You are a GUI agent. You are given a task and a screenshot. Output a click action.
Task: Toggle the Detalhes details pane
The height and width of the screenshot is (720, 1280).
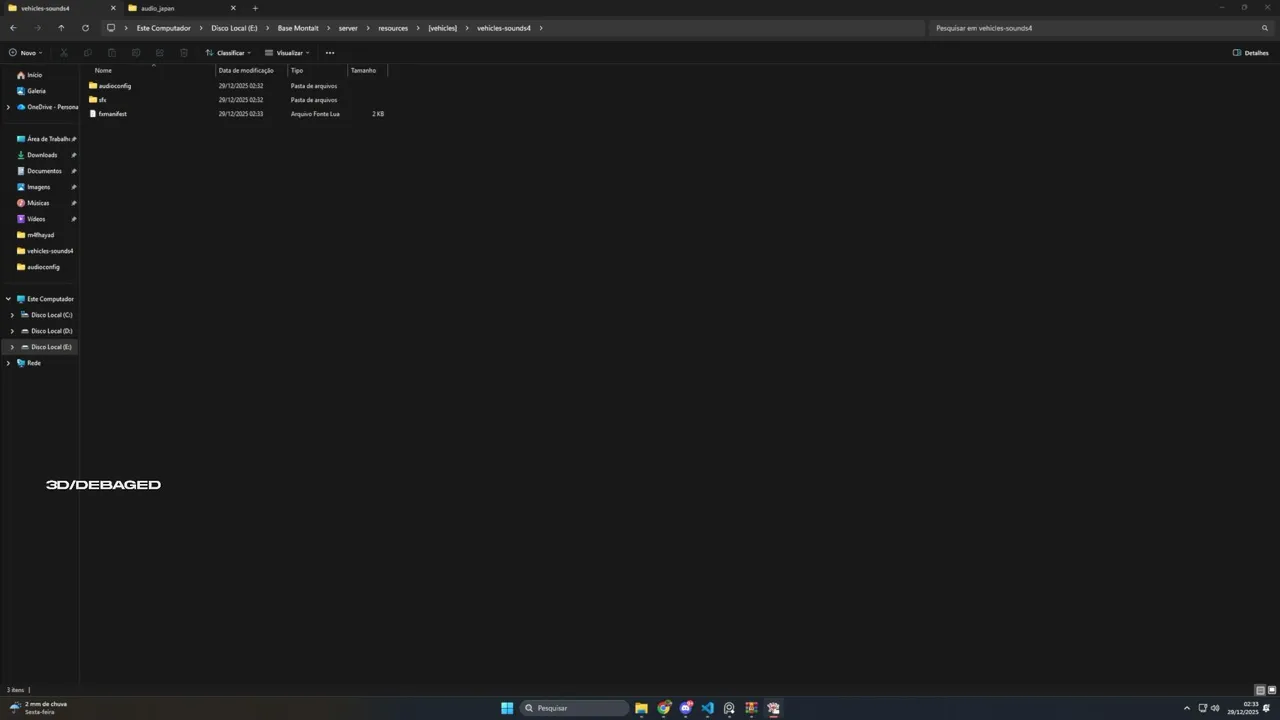(x=1251, y=53)
